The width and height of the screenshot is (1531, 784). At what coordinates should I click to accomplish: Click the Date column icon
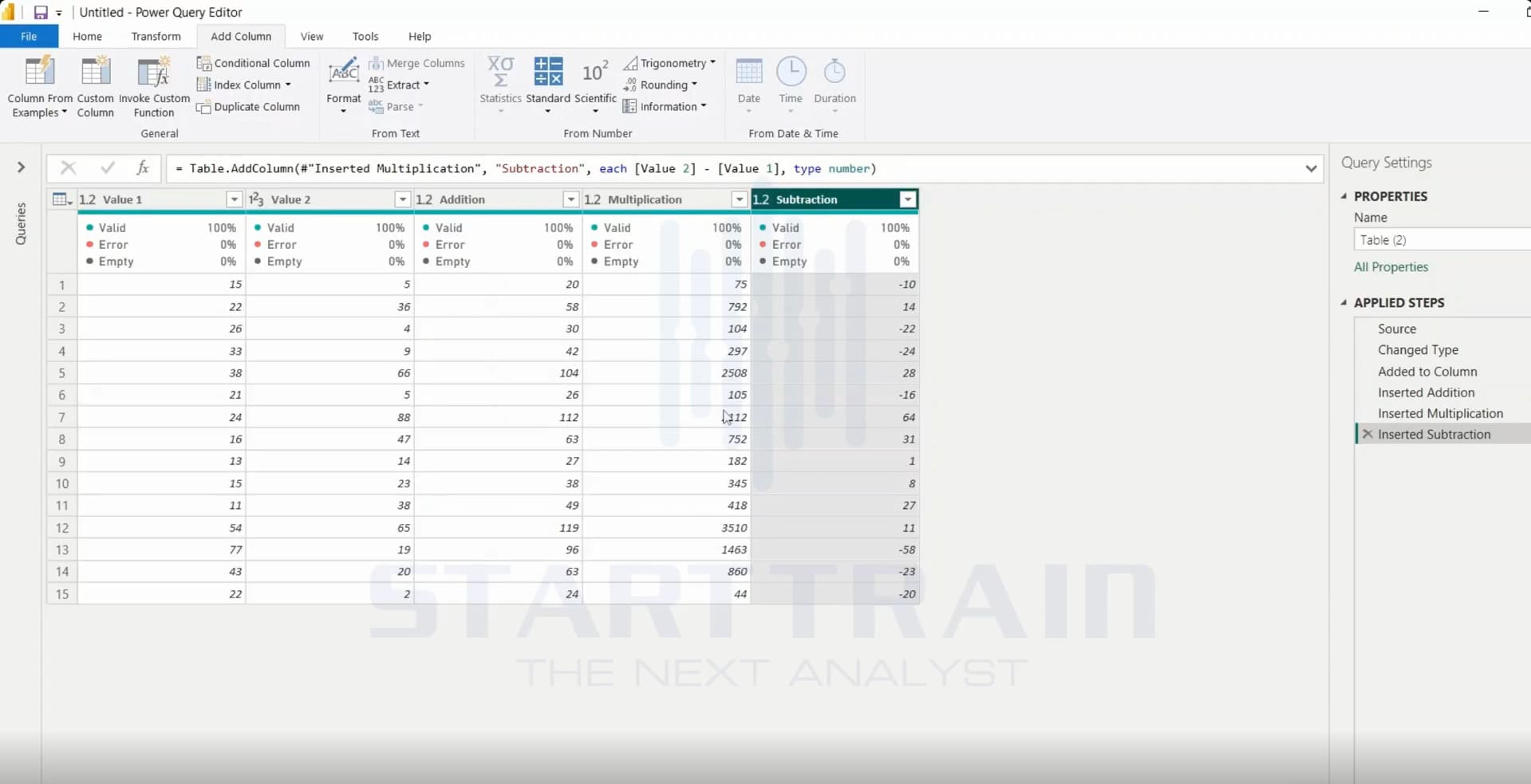[x=748, y=71]
